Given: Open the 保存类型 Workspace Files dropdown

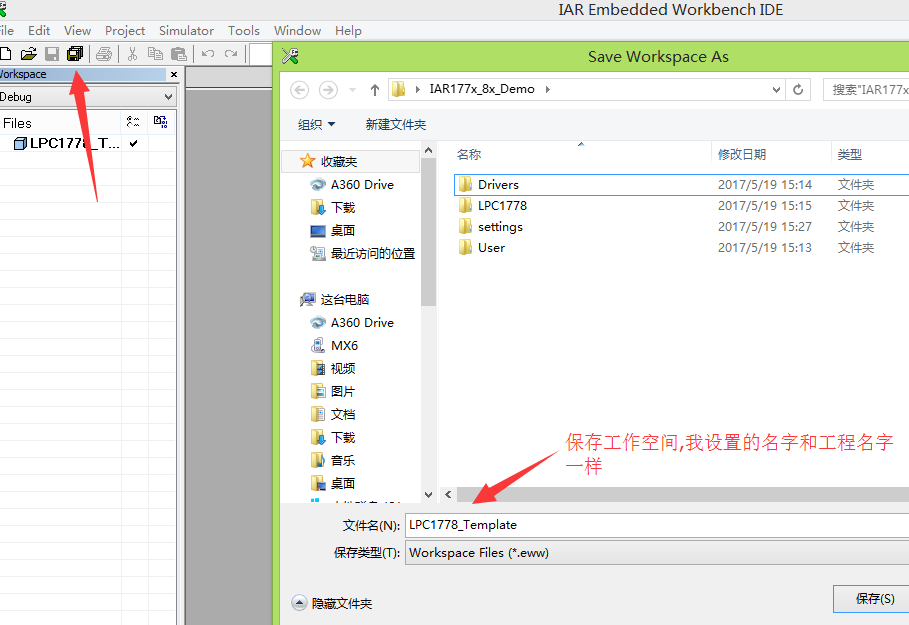Looking at the screenshot, I should click(x=657, y=553).
